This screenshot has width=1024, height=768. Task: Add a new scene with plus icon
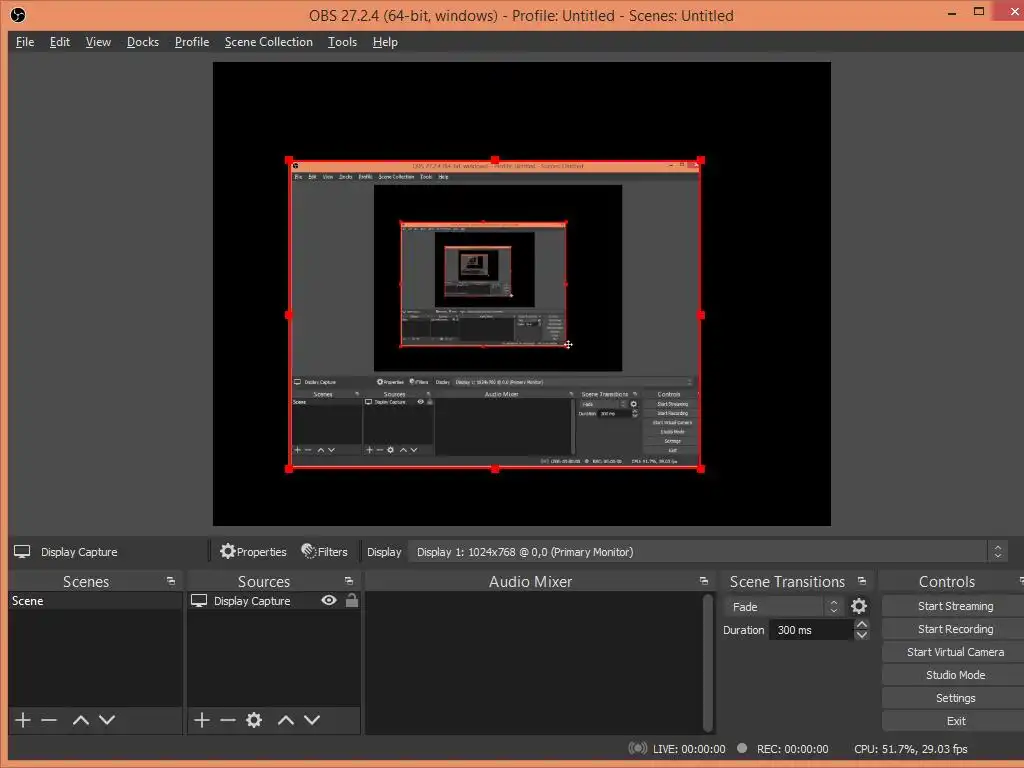pos(23,720)
